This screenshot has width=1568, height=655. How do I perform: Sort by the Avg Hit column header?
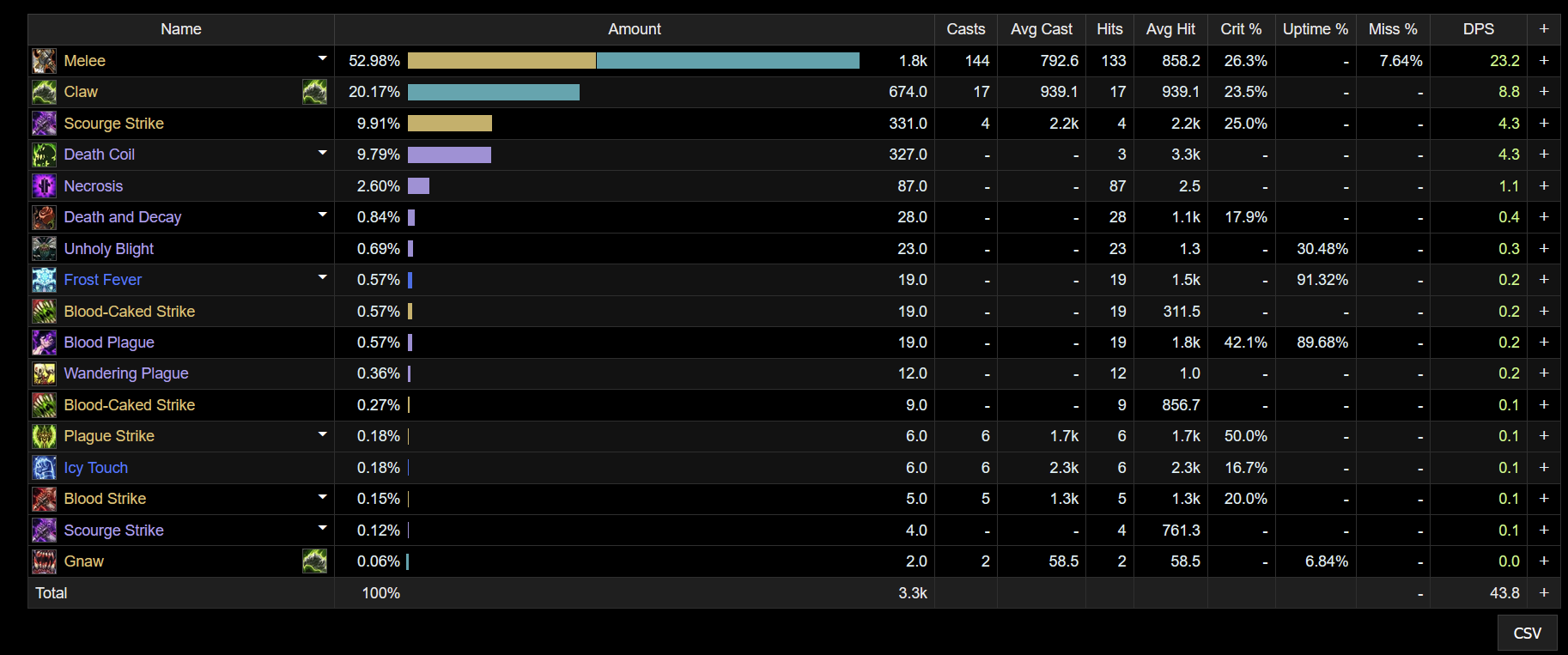[x=1170, y=29]
